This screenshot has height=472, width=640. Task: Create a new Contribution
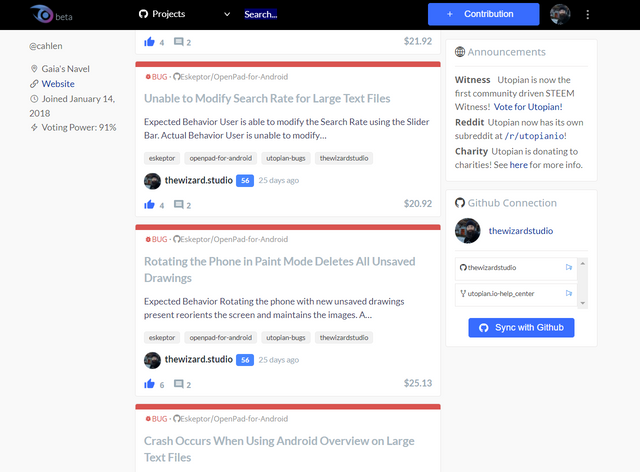(x=483, y=14)
